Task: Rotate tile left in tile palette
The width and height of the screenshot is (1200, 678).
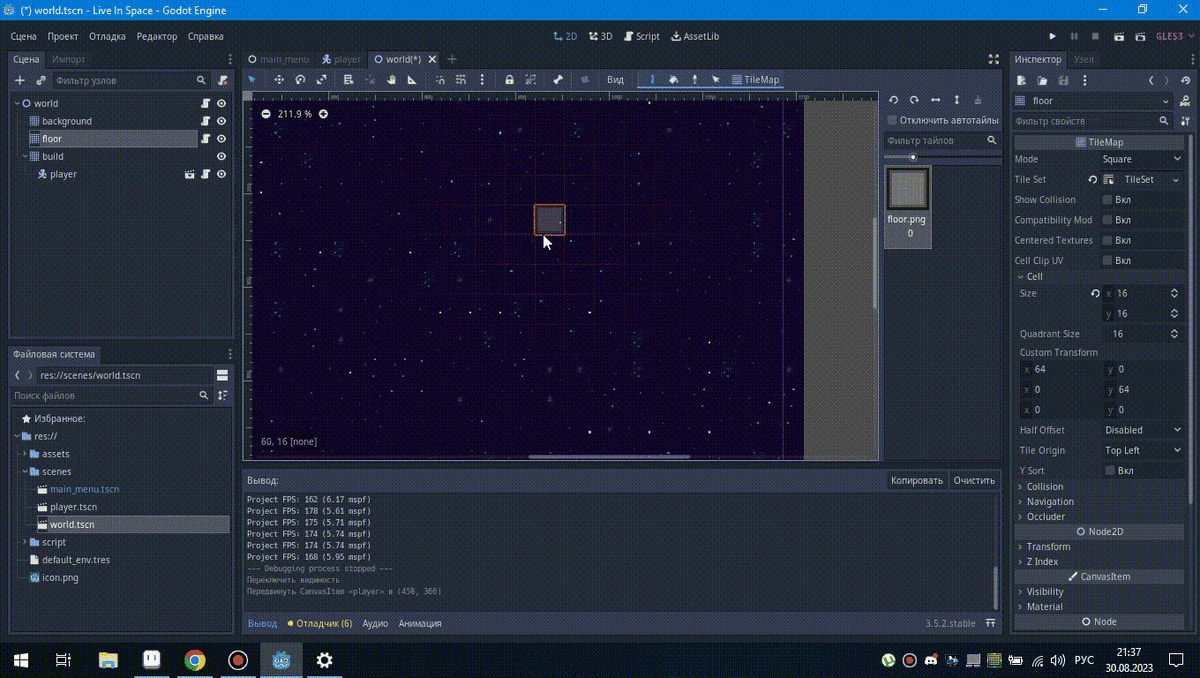Action: [x=894, y=100]
